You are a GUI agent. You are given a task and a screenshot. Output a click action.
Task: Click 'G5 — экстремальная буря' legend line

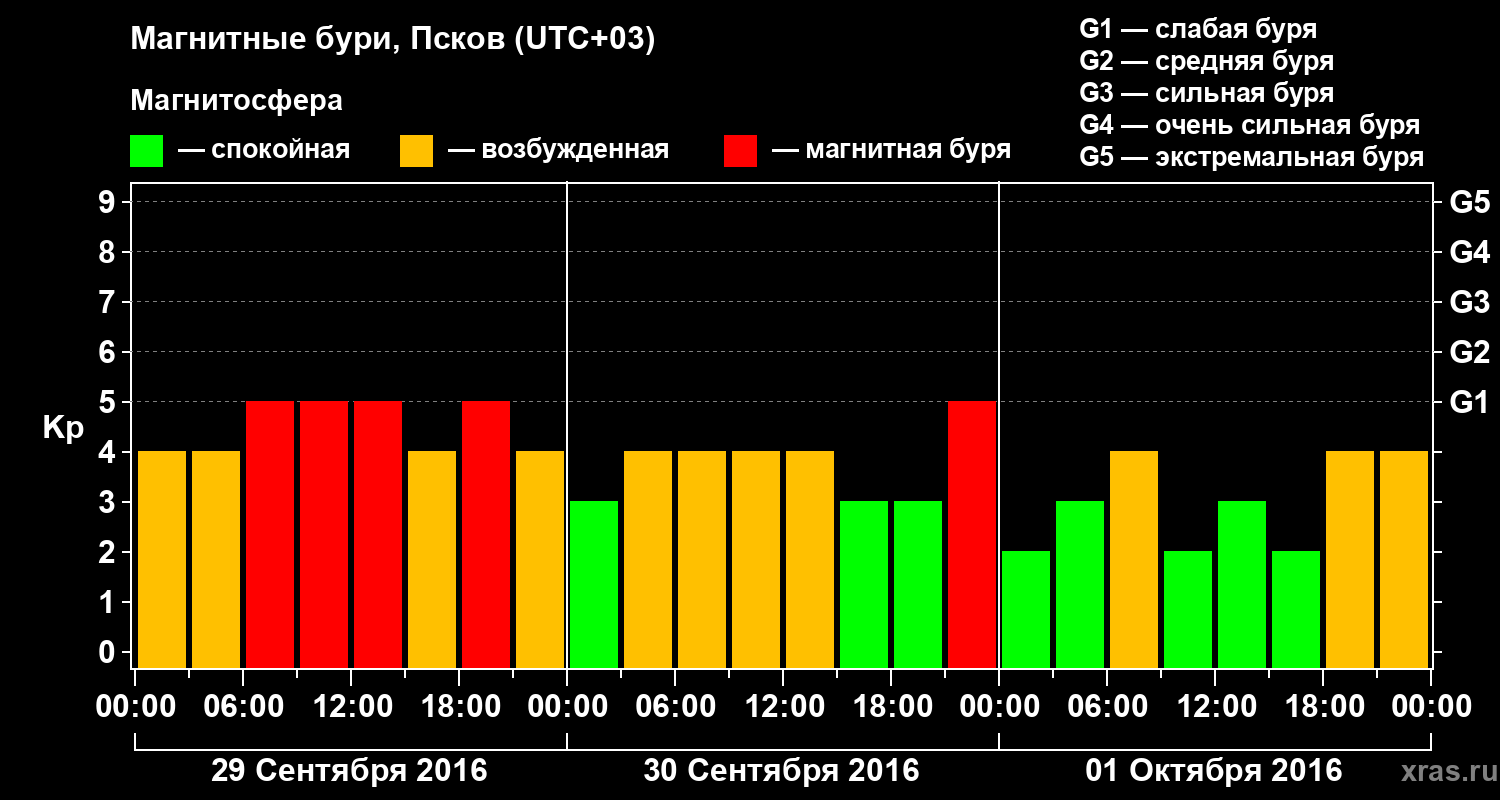pos(1251,157)
